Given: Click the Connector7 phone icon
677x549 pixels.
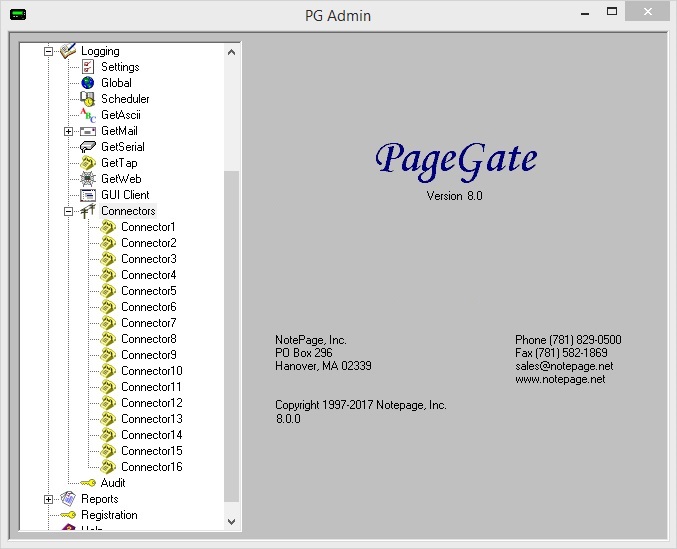Looking at the screenshot, I should tap(108, 323).
